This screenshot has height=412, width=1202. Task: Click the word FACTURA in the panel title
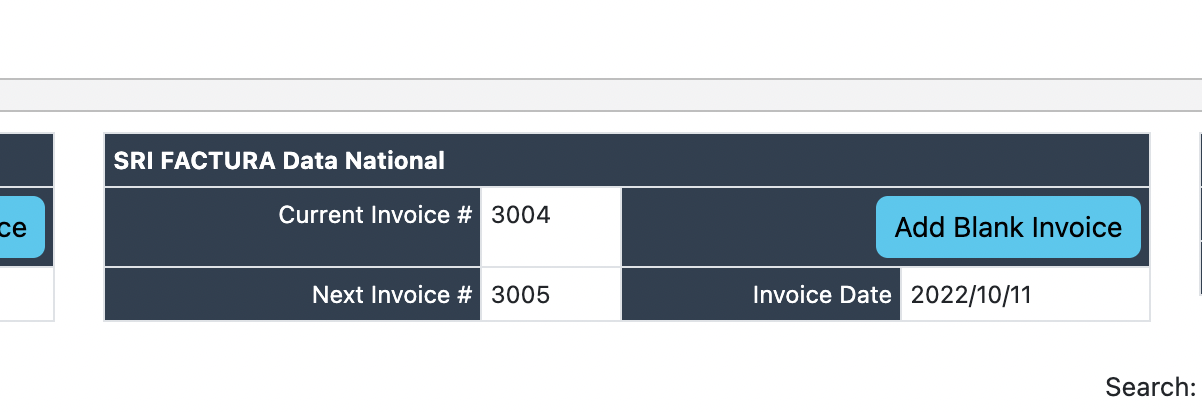pyautogui.click(x=218, y=160)
